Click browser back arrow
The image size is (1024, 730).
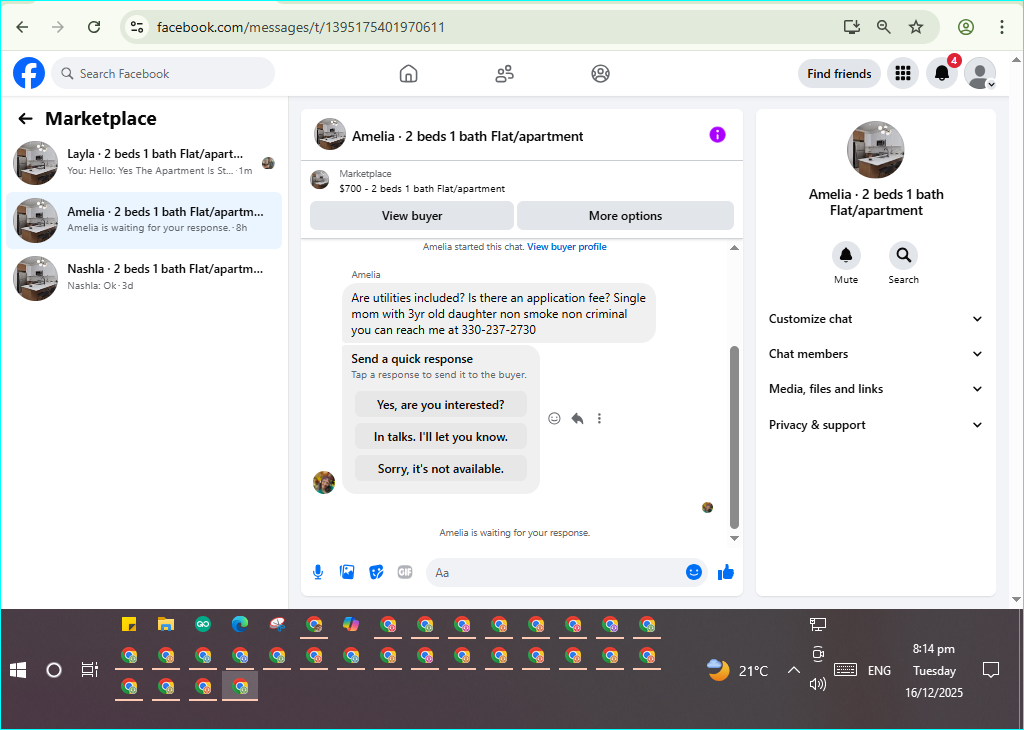coord(22,27)
